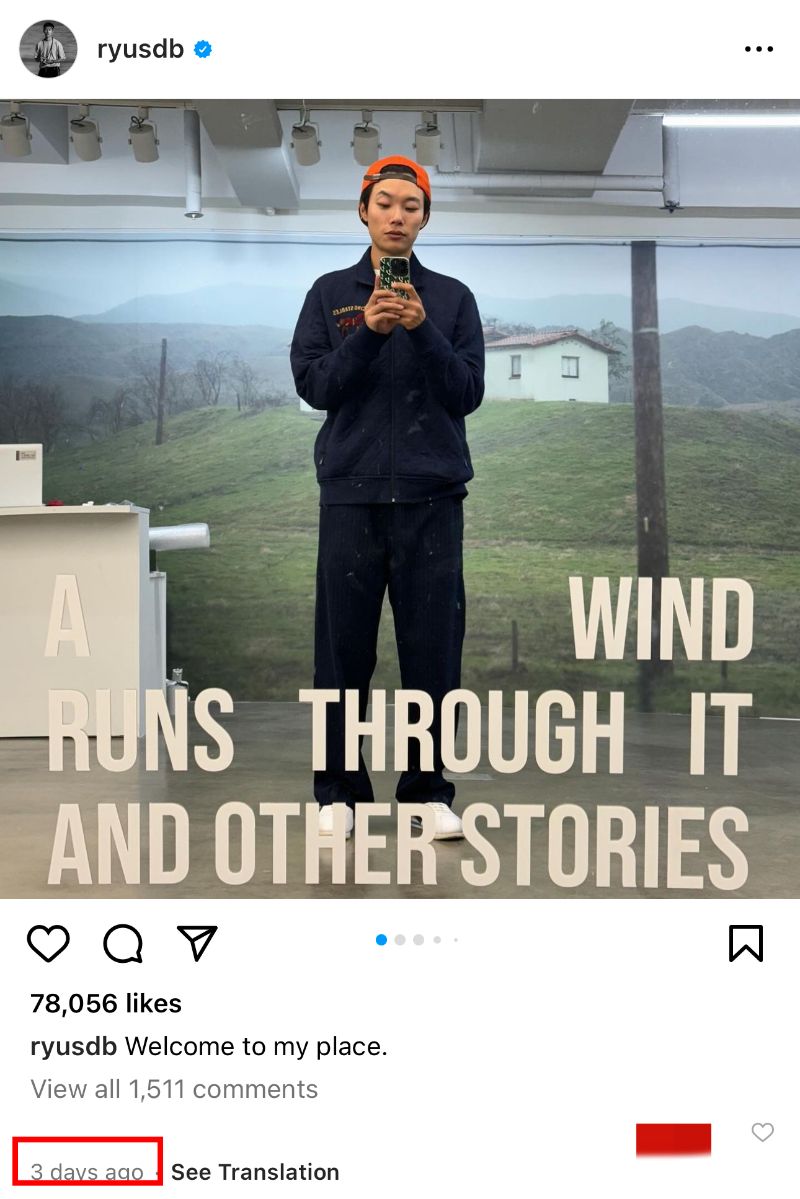Tap the mirror selfie photo

(400, 499)
